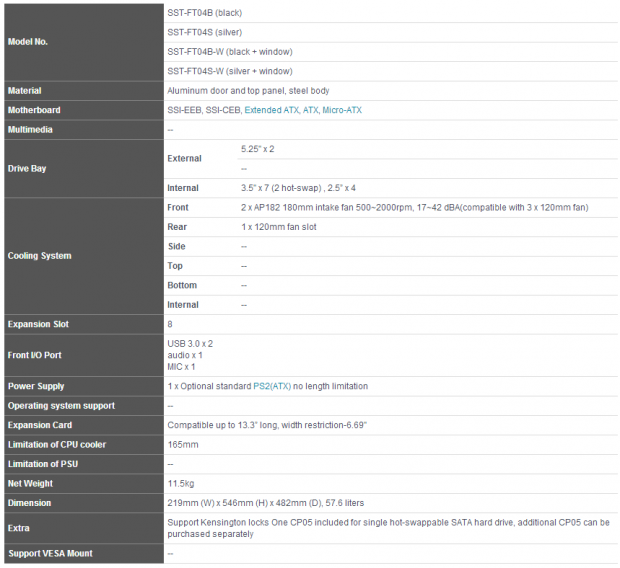Select the MIC x 1 text

click(181, 367)
